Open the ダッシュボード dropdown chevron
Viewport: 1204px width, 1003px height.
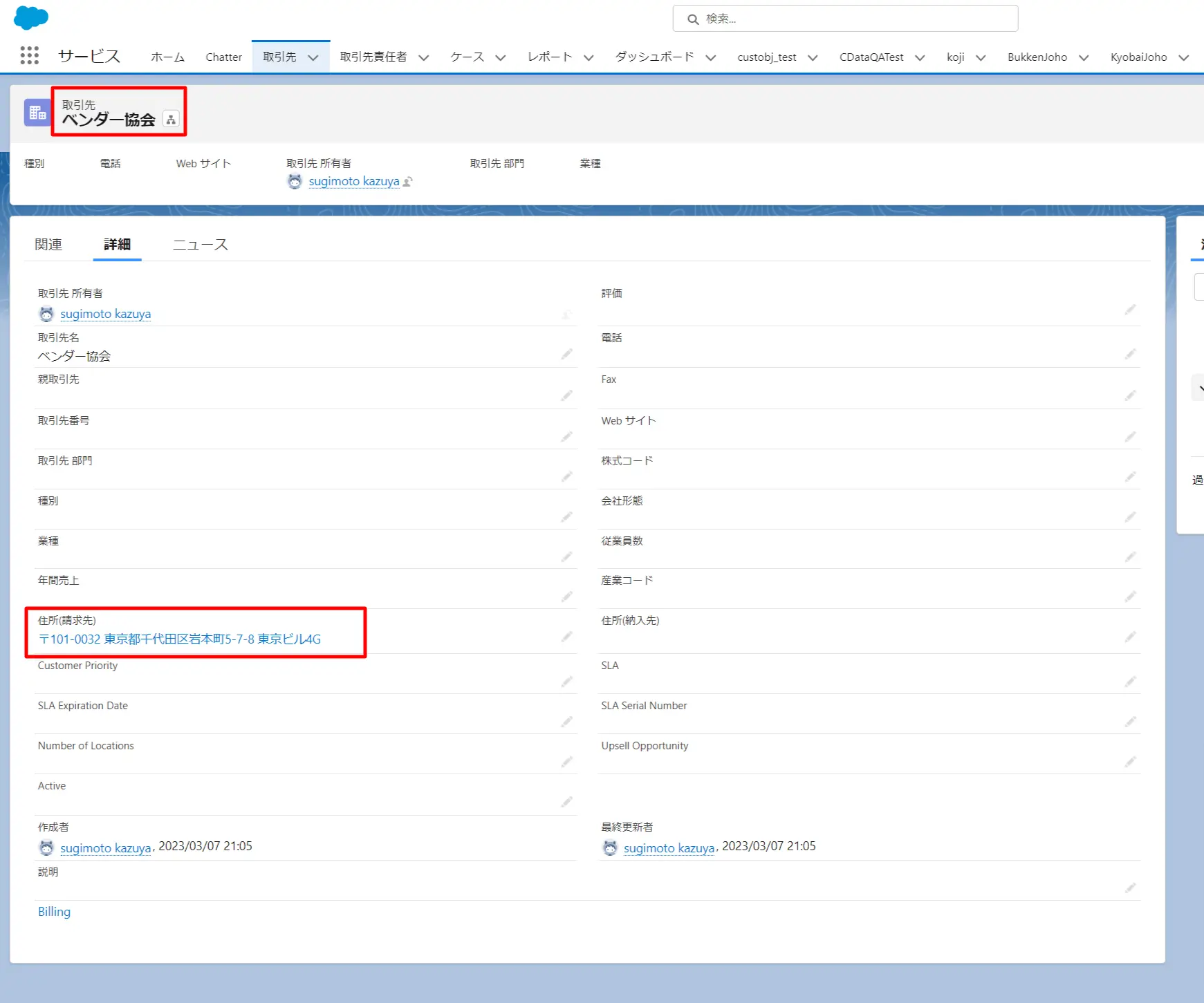coord(710,58)
